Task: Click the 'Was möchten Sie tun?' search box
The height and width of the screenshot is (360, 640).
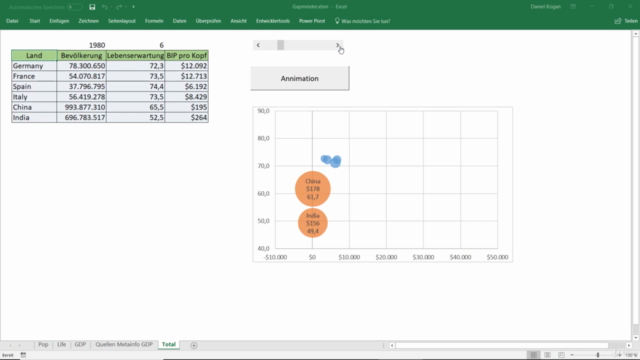Action: [x=362, y=21]
